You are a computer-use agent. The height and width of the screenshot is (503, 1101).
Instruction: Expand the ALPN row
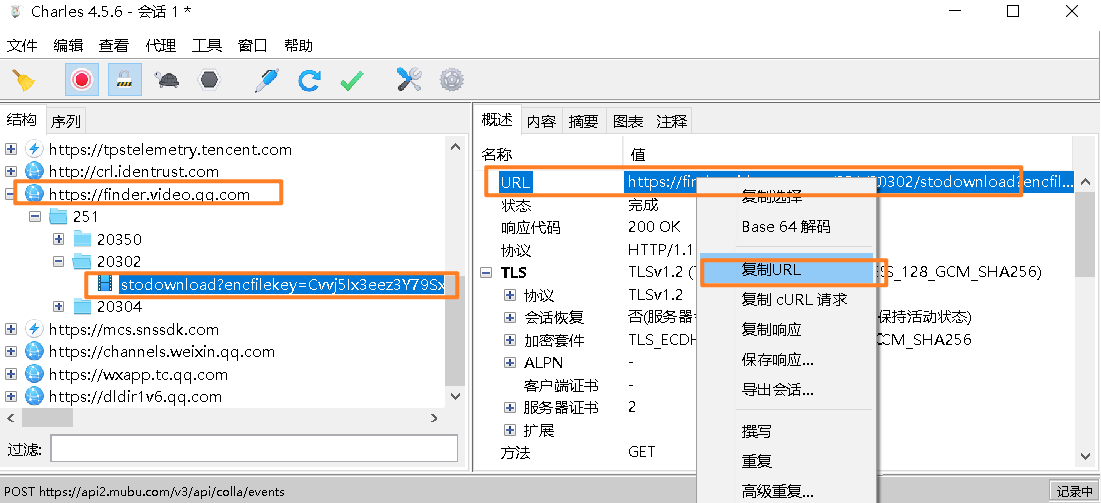click(510, 362)
